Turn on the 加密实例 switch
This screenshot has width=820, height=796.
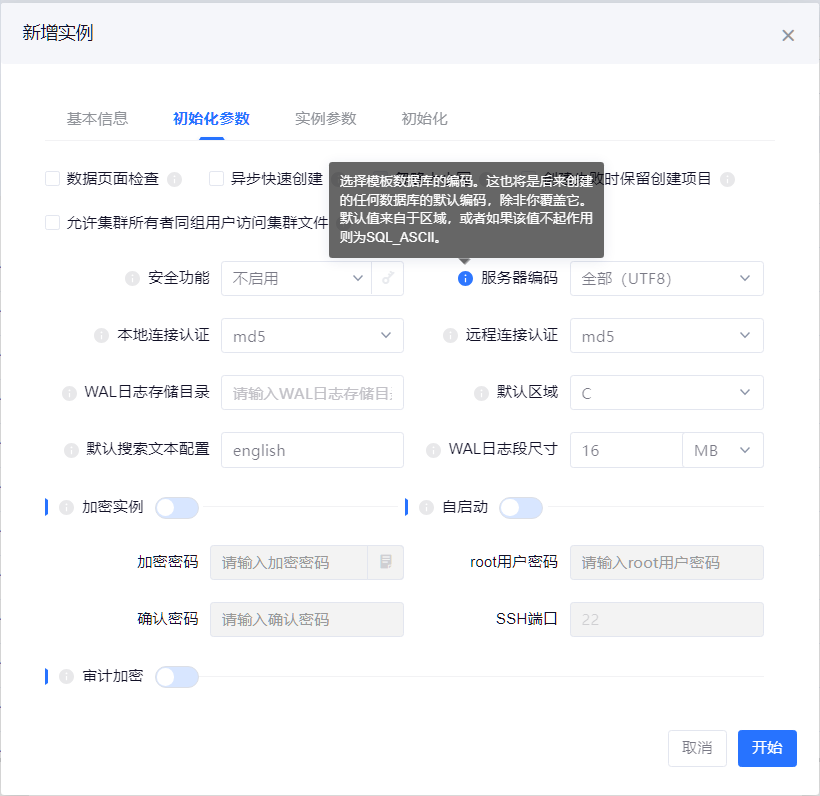pos(177,508)
